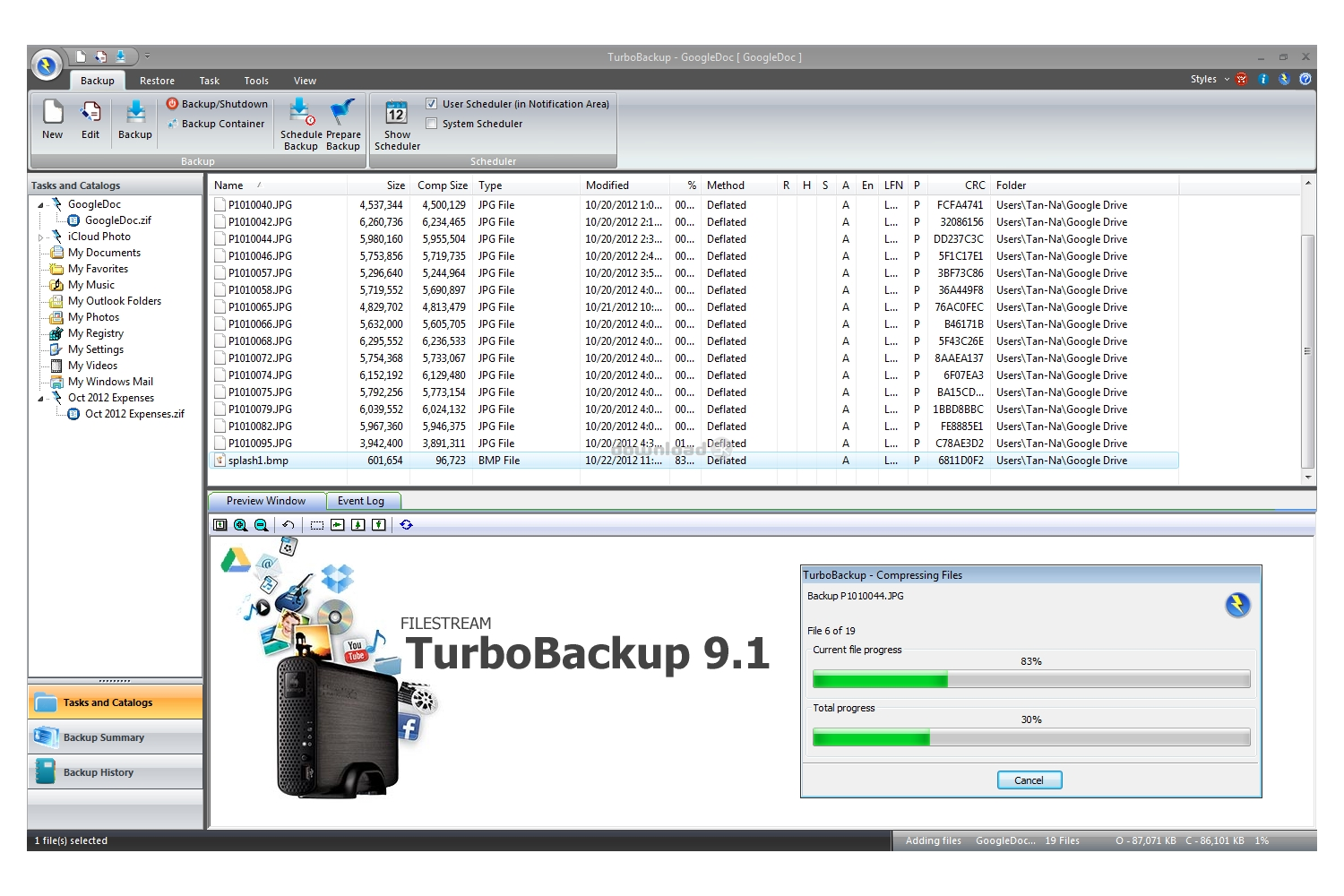Activate rectangular selection in preview
The width and height of the screenshot is (1344, 896).
coord(316,525)
